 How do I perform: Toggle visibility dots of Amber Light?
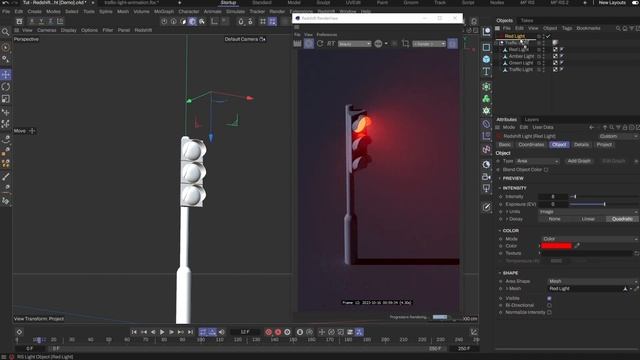[x=543, y=56]
